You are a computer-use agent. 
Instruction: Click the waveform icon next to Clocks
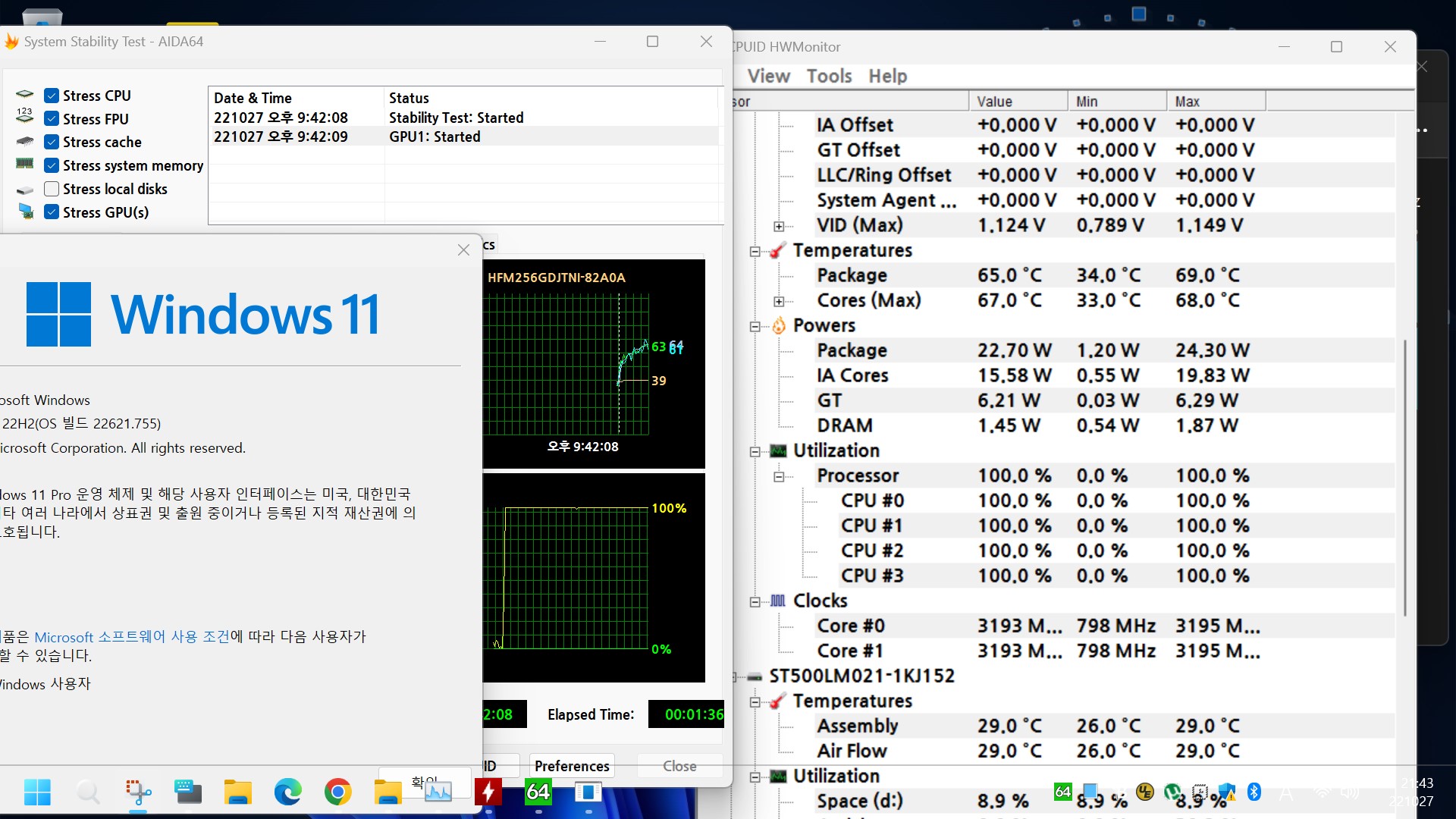[777, 601]
